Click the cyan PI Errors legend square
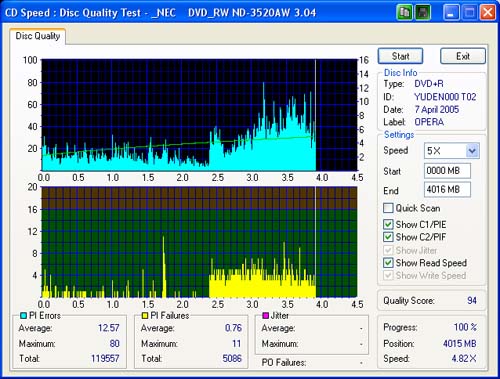500x379 pixels. (23, 315)
